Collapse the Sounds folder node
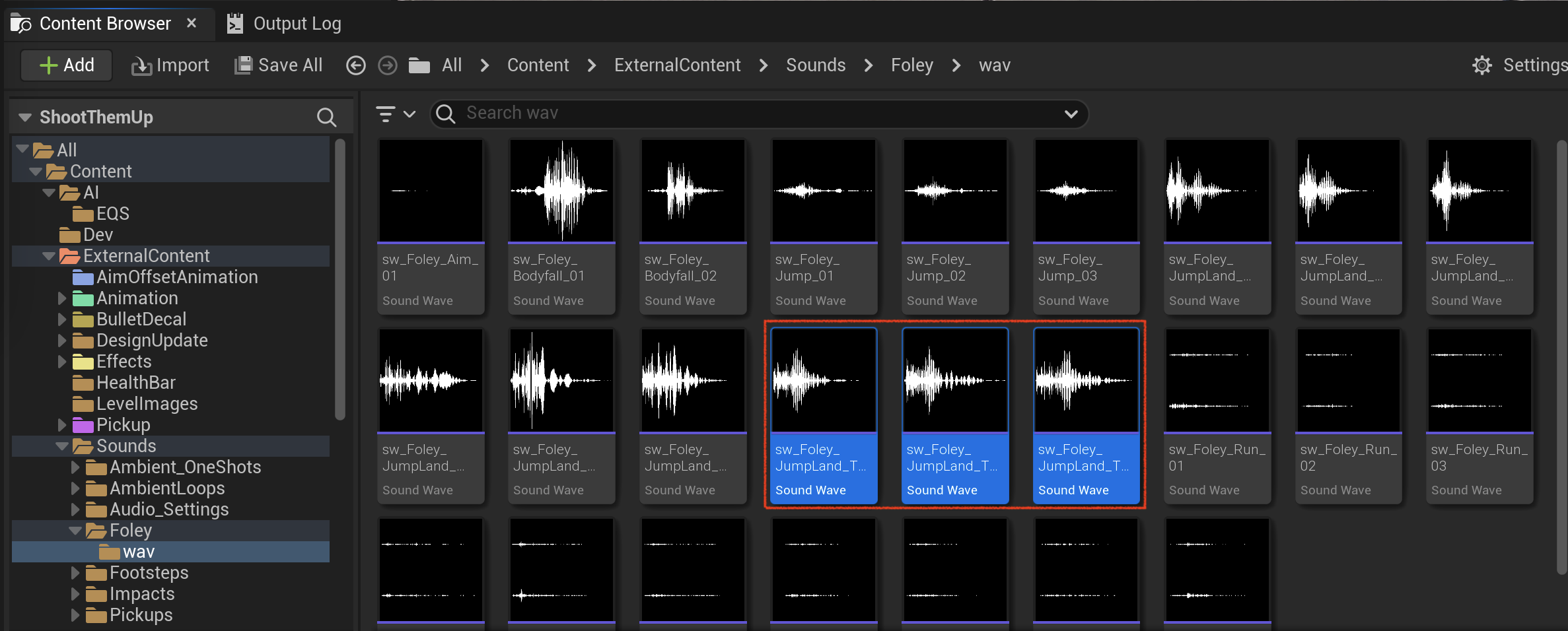Viewport: 1568px width, 631px height. (62, 446)
